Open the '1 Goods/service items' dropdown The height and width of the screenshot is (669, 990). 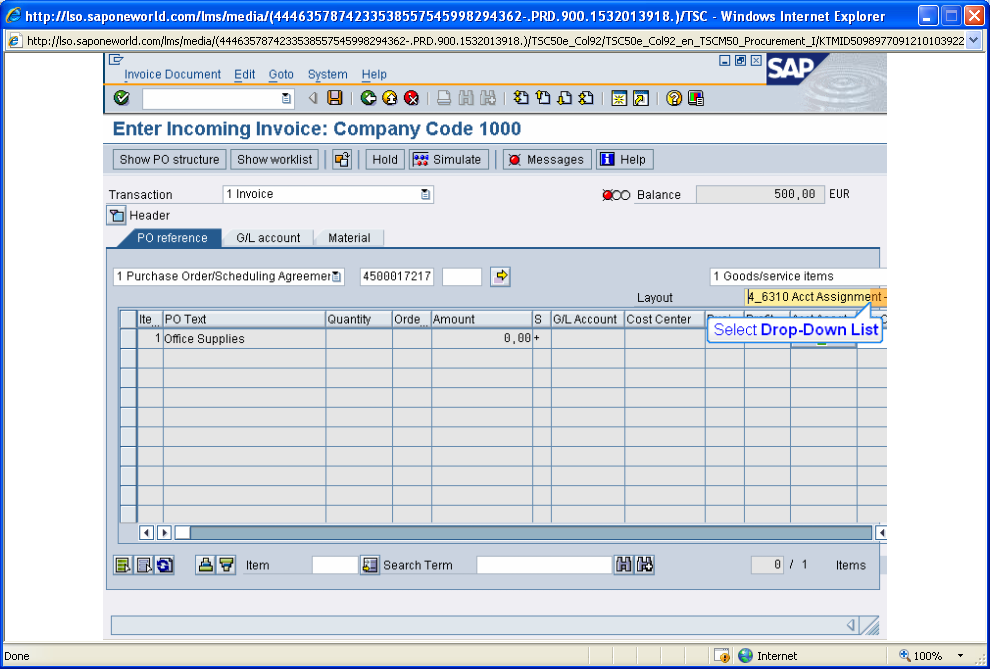[798, 276]
